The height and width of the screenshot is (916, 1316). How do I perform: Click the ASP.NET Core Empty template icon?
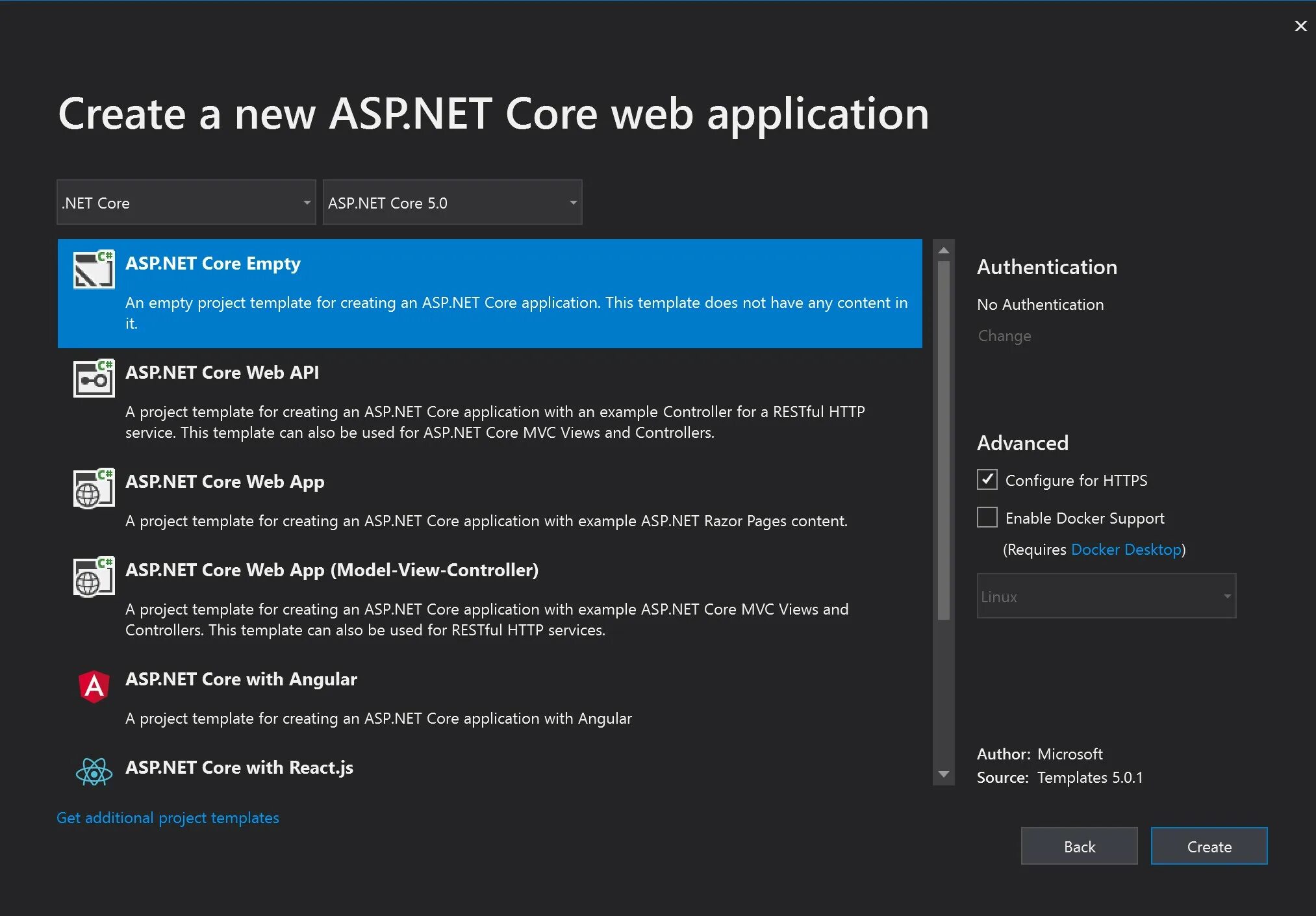click(94, 270)
